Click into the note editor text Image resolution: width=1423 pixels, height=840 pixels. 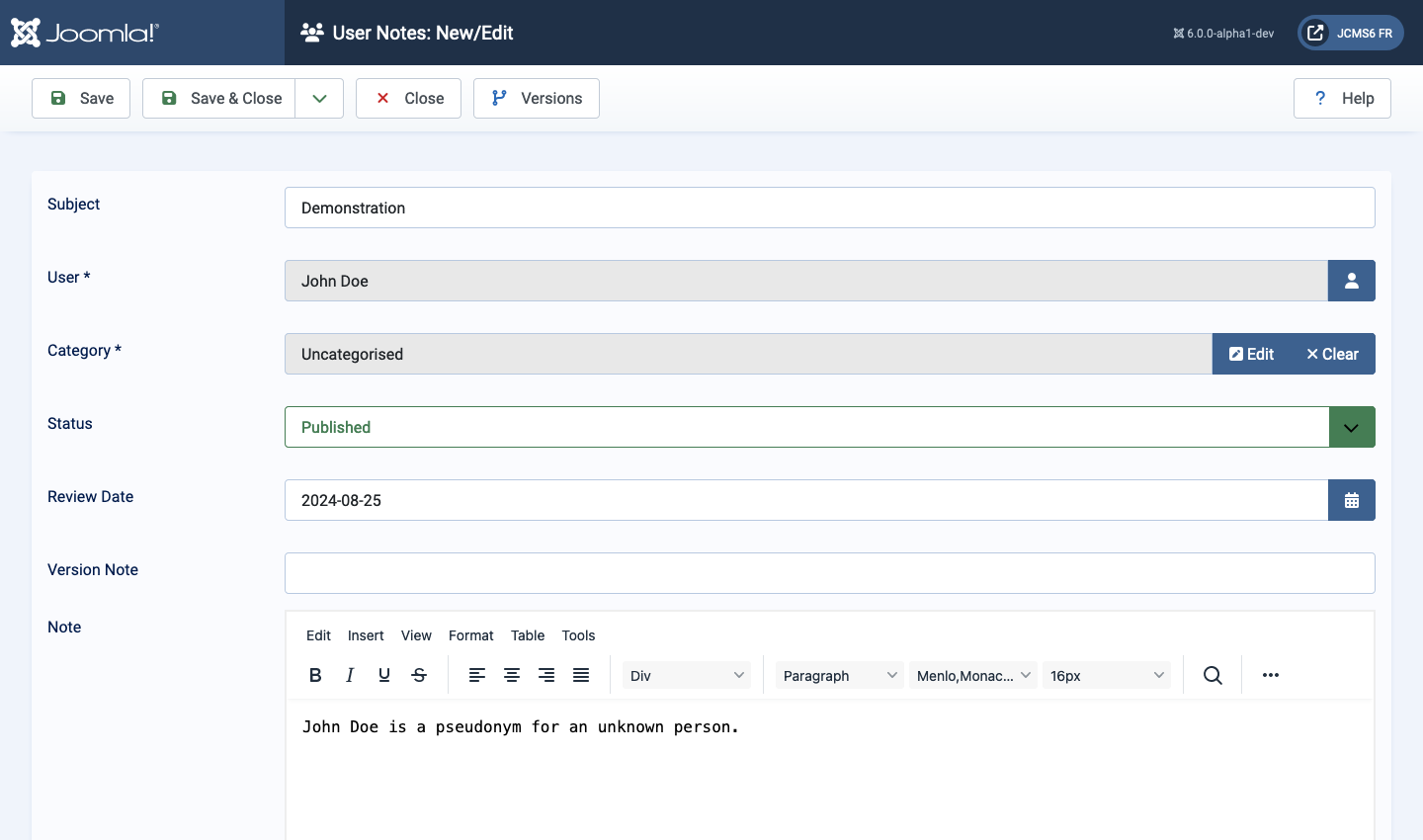pos(521,726)
